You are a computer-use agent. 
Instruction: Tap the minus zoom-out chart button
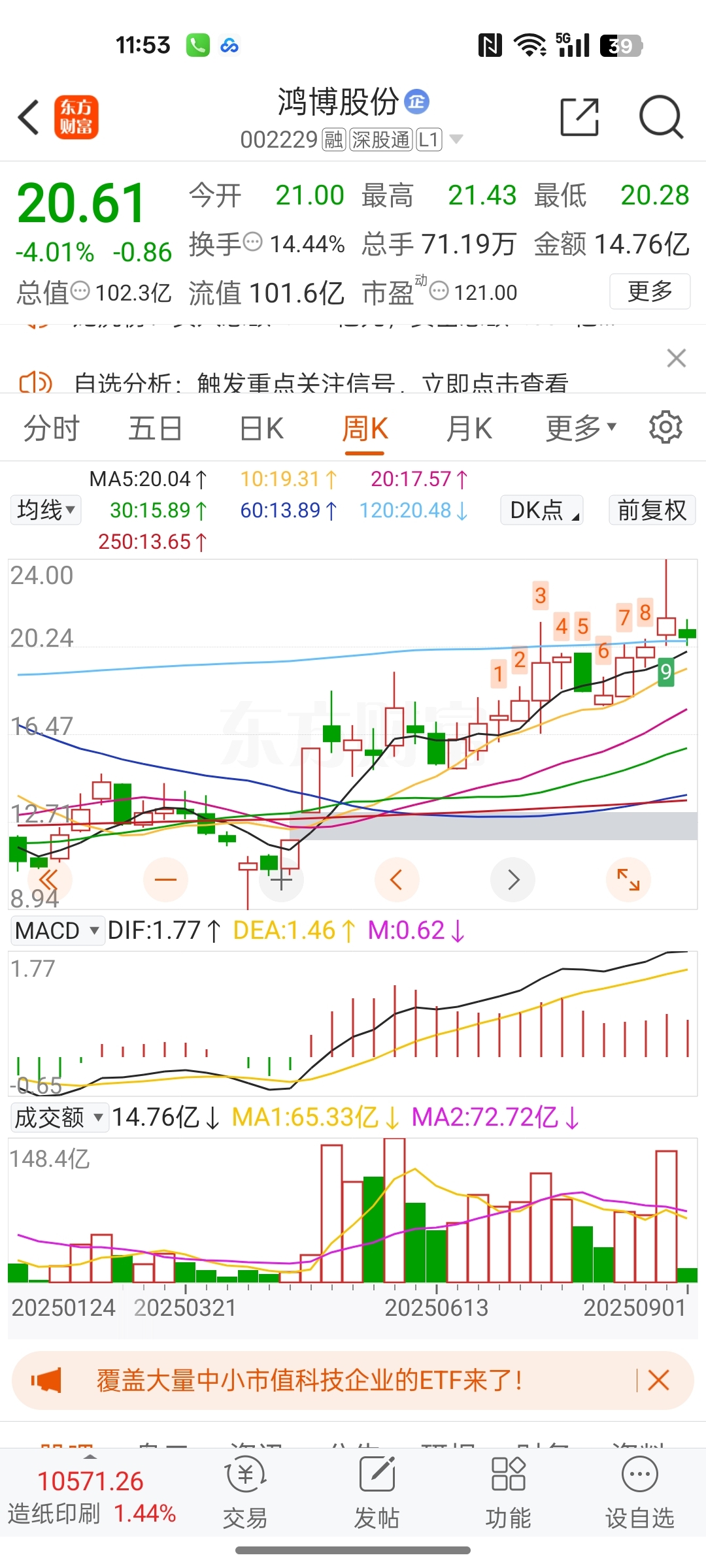(165, 879)
